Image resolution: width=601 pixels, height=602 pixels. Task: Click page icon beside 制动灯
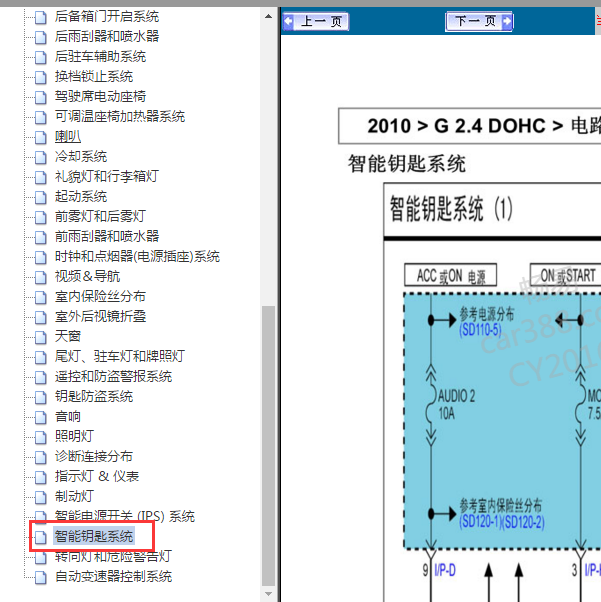coord(41,496)
